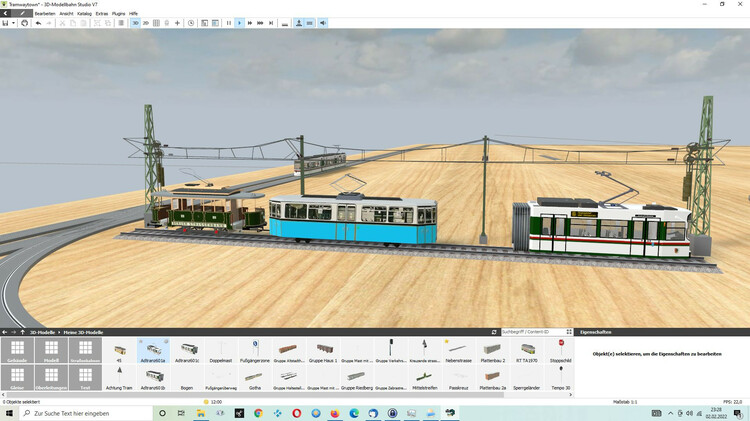Click the back chevron at top left
The image size is (750, 421).
coord(5,13)
